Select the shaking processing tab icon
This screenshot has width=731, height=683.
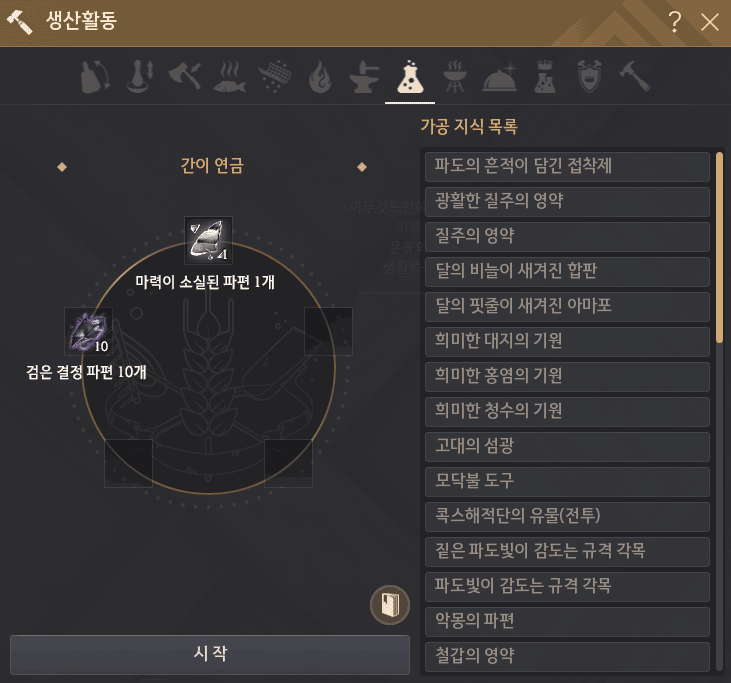(x=95, y=77)
